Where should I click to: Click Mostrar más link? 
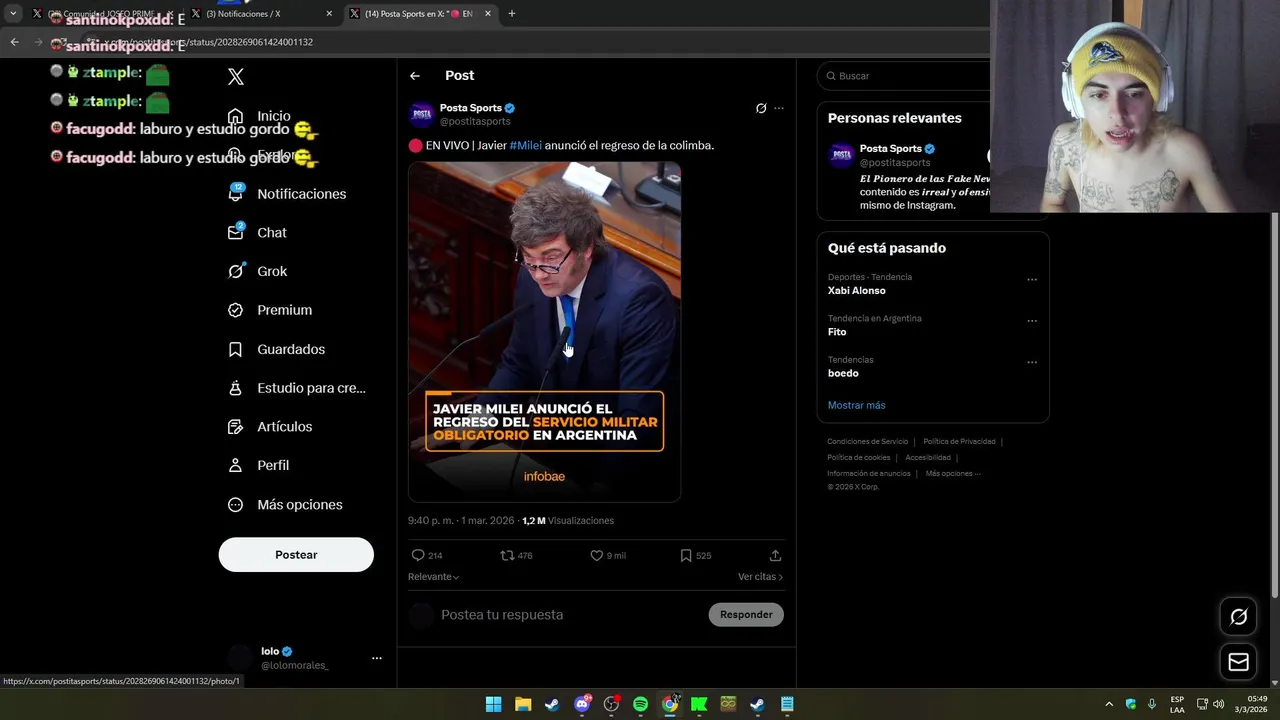point(856,405)
